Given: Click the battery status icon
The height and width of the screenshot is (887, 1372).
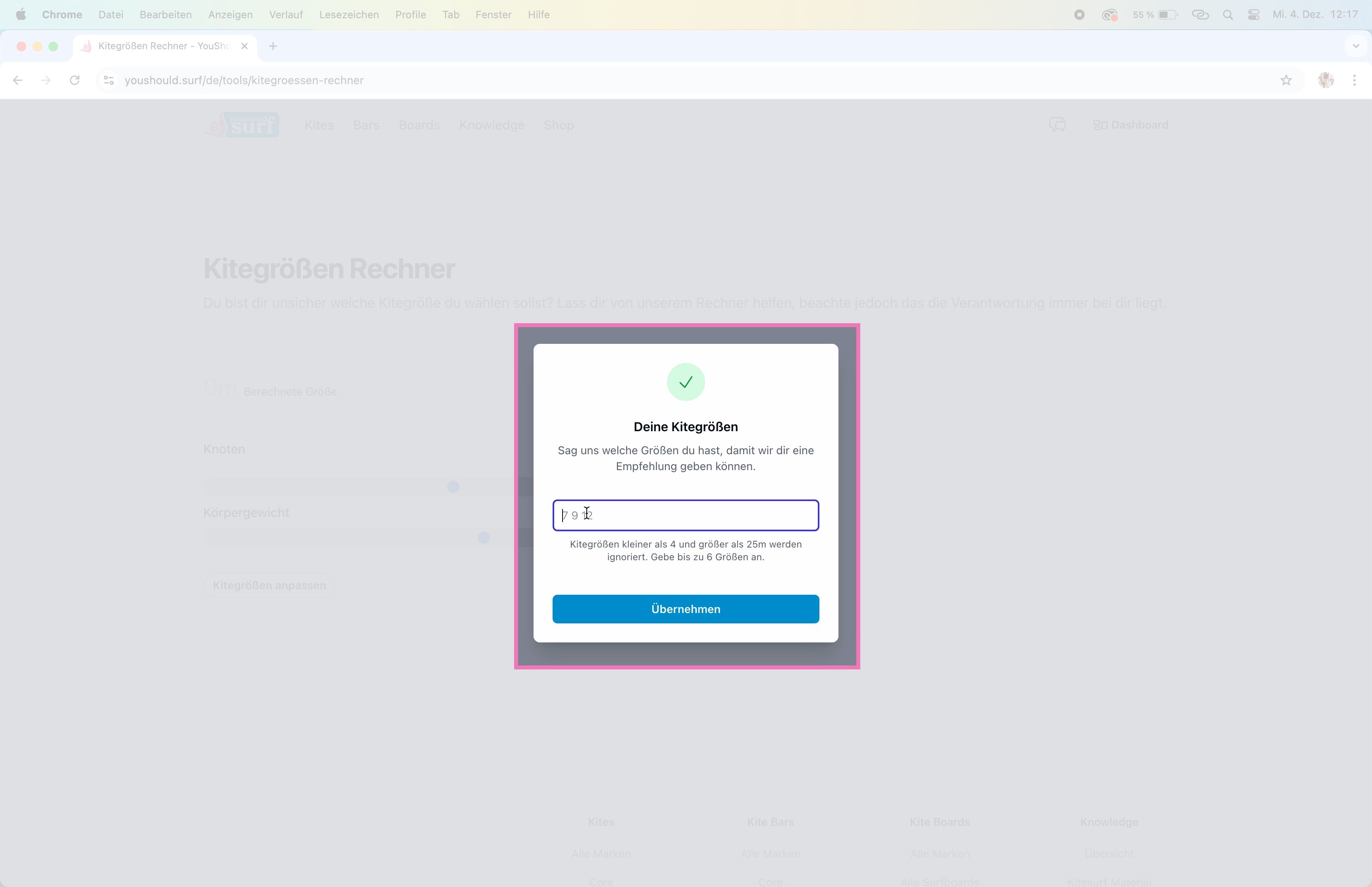Looking at the screenshot, I should click(x=1168, y=14).
